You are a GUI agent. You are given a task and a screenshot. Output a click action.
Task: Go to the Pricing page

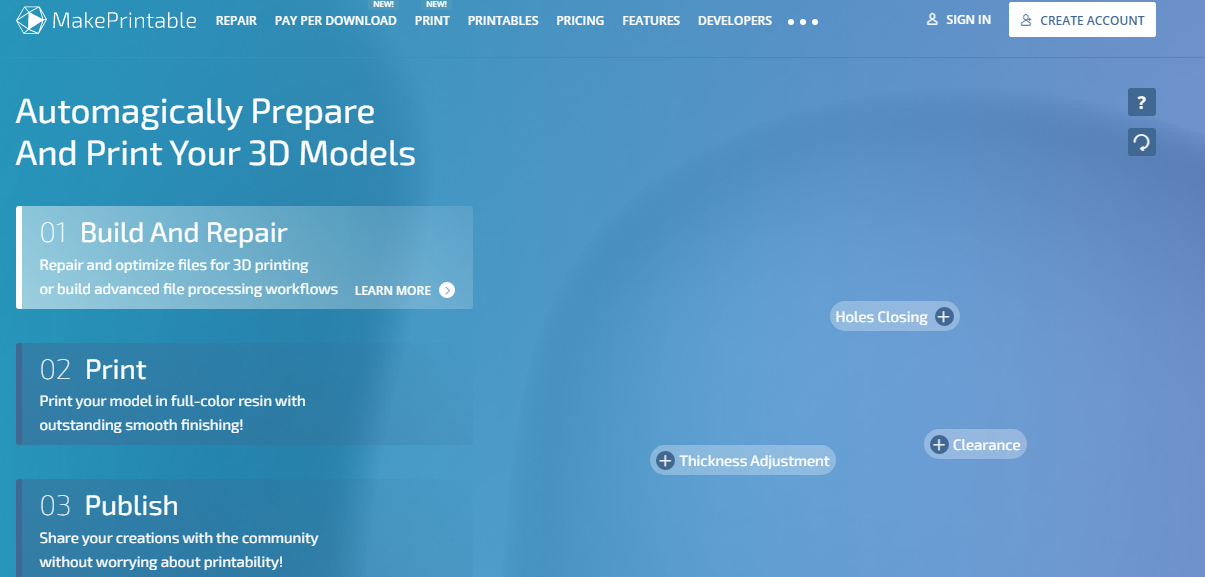point(580,21)
